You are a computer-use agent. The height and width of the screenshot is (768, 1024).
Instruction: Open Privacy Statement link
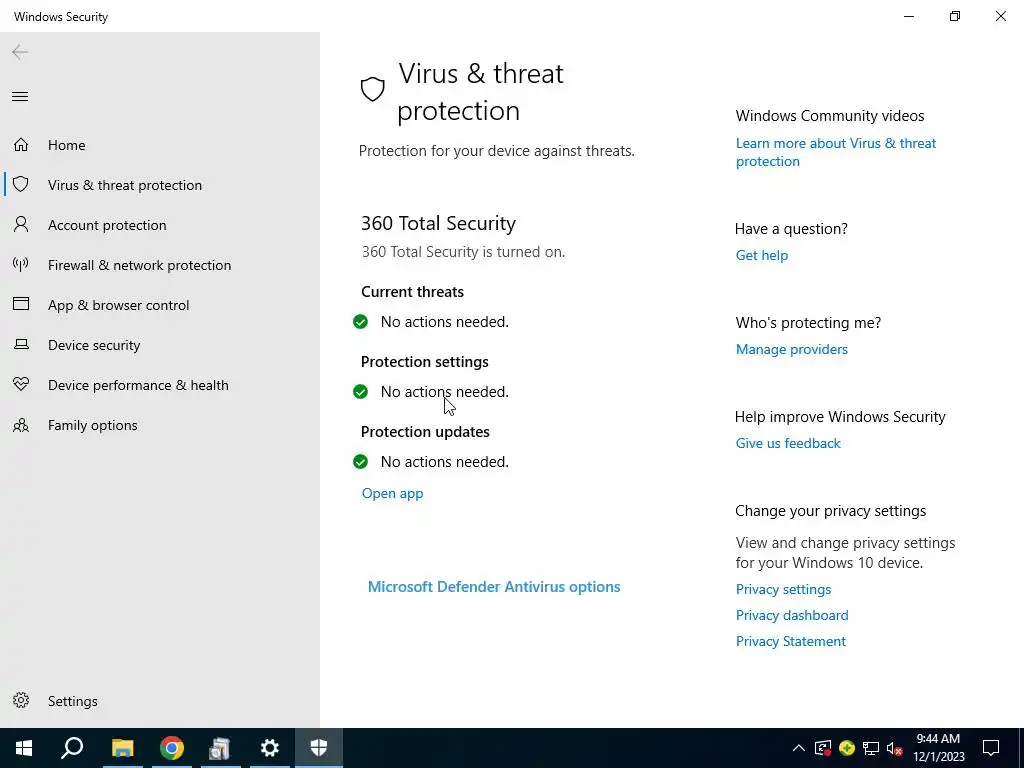(790, 641)
